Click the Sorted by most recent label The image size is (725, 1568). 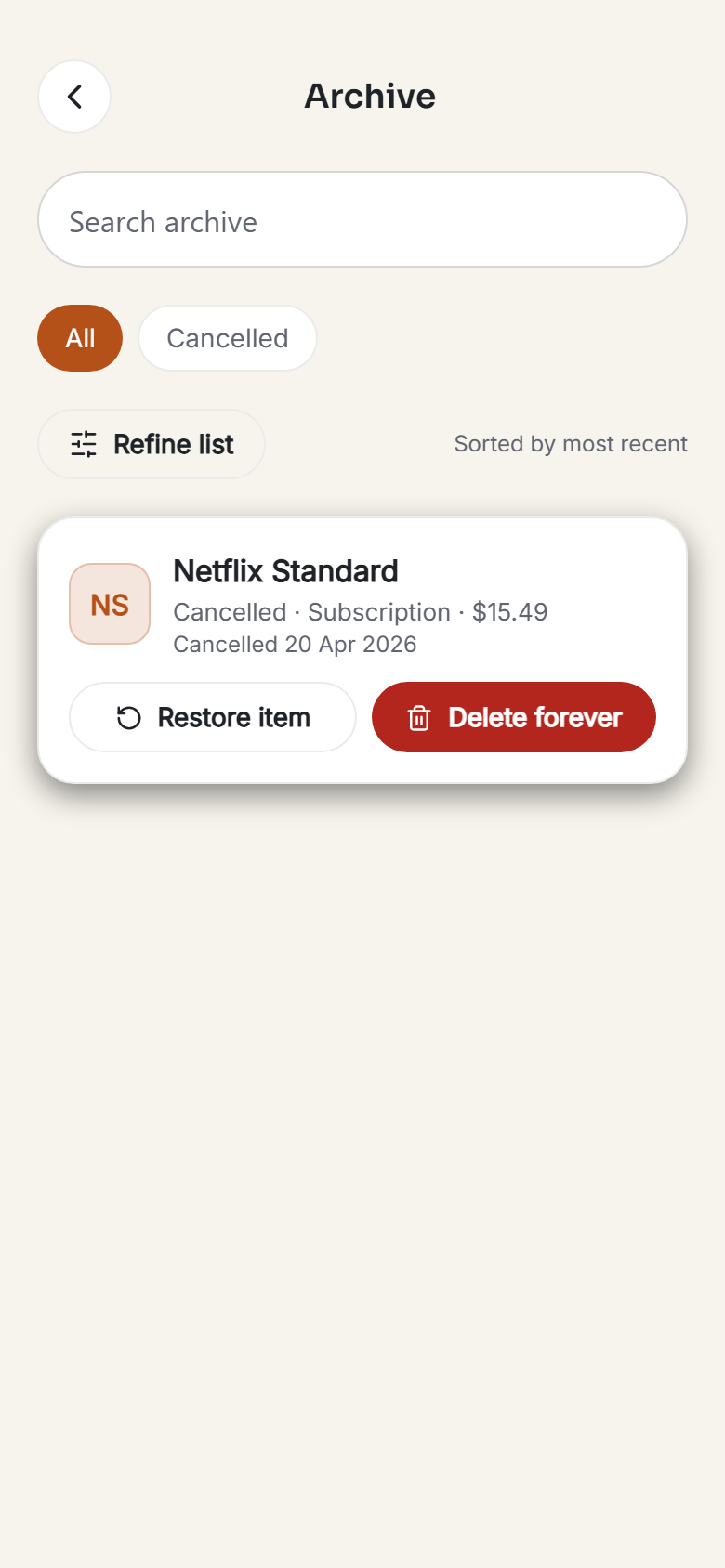(x=571, y=444)
